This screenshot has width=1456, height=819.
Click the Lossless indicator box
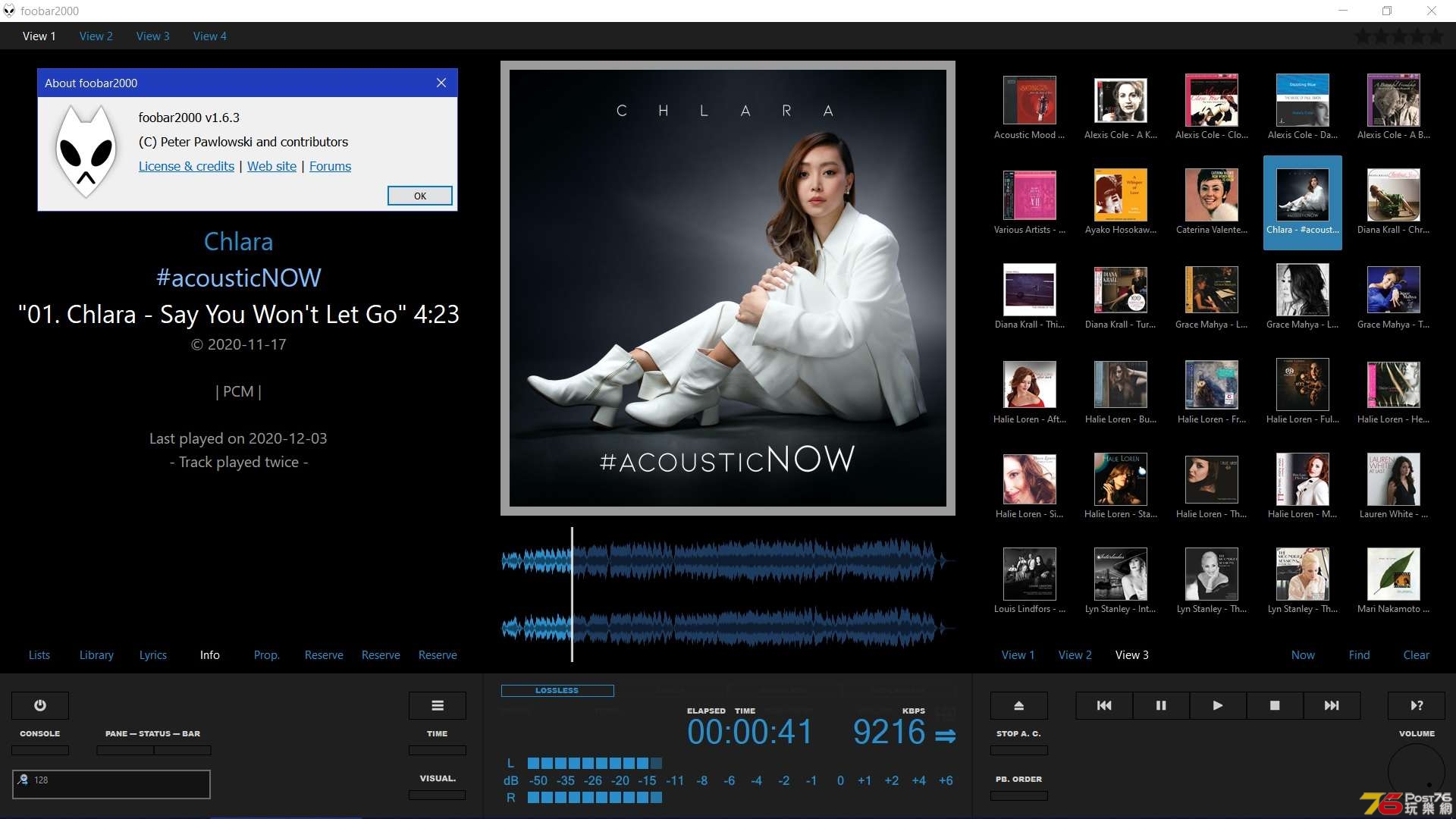[557, 691]
